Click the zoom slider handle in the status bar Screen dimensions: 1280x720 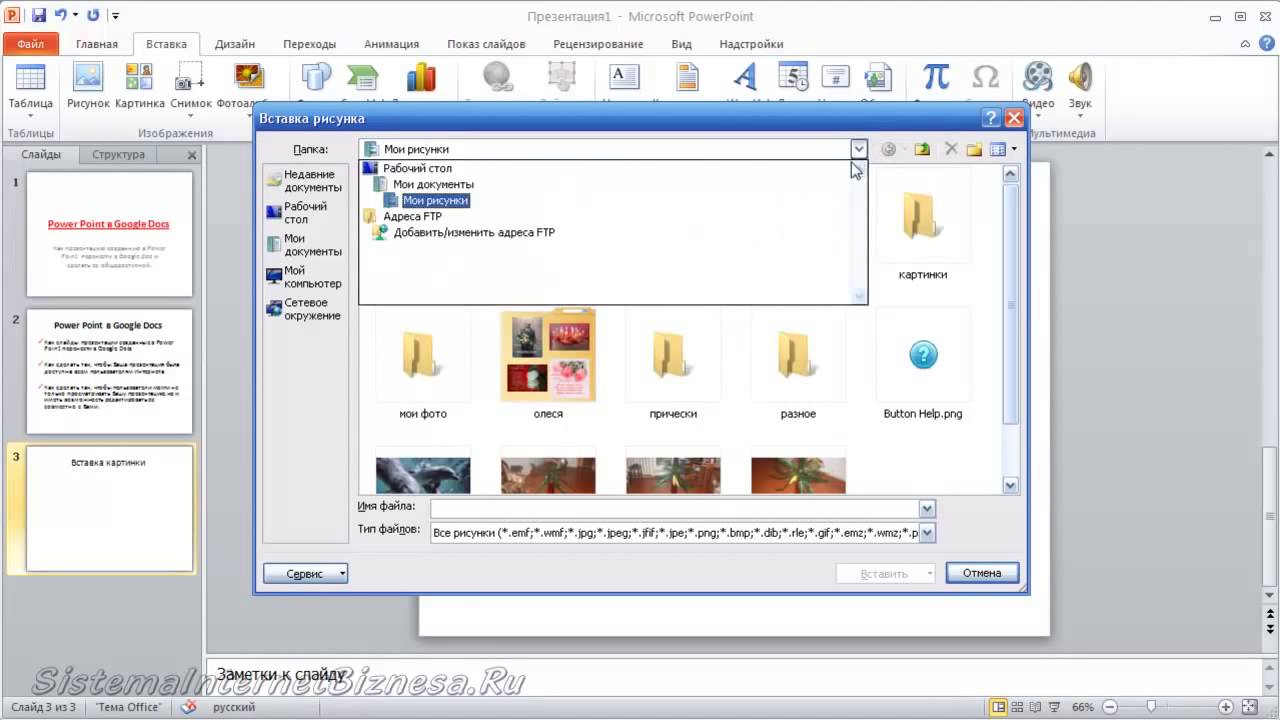(x=1153, y=707)
